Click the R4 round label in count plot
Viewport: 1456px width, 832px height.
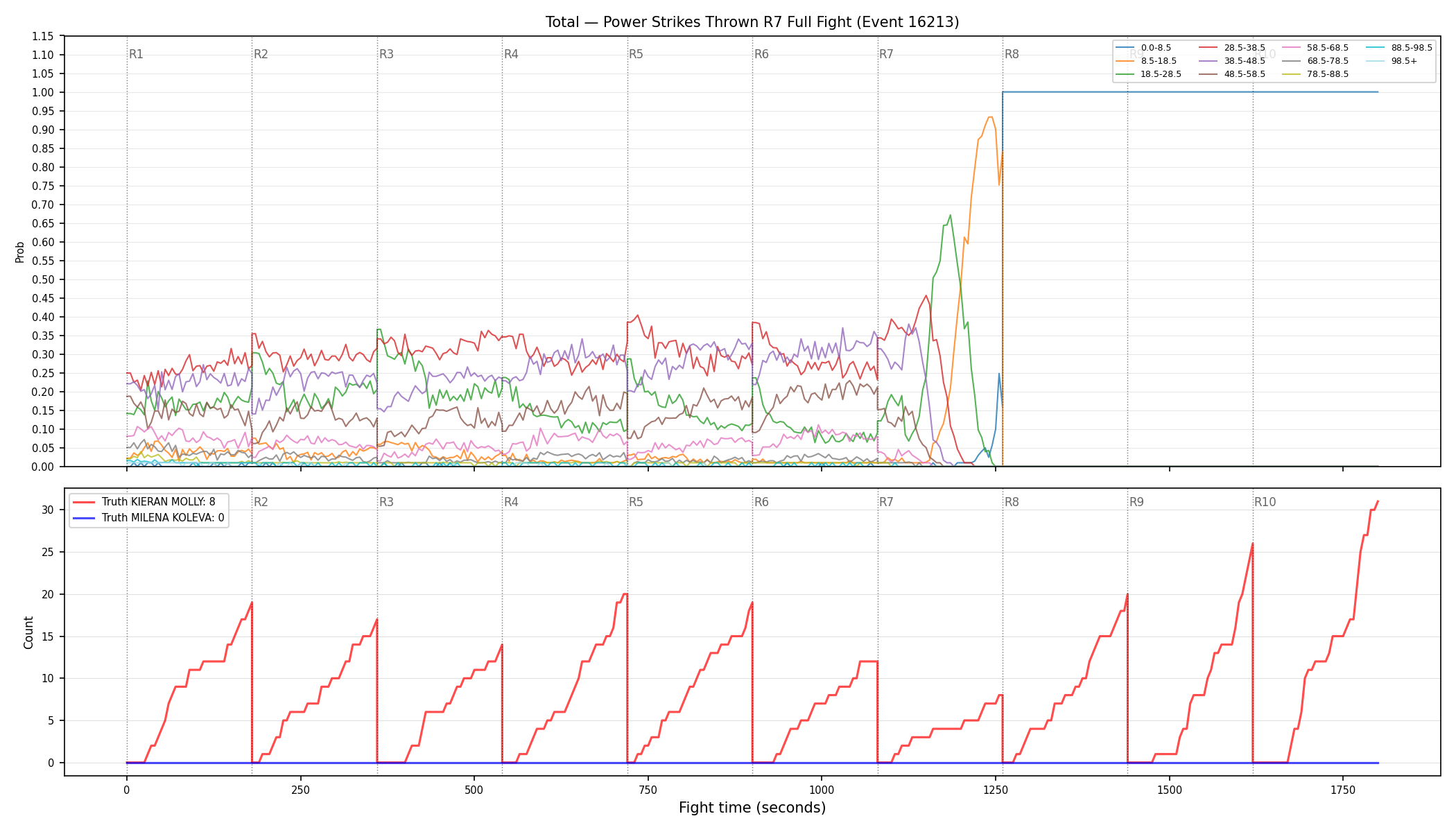511,502
